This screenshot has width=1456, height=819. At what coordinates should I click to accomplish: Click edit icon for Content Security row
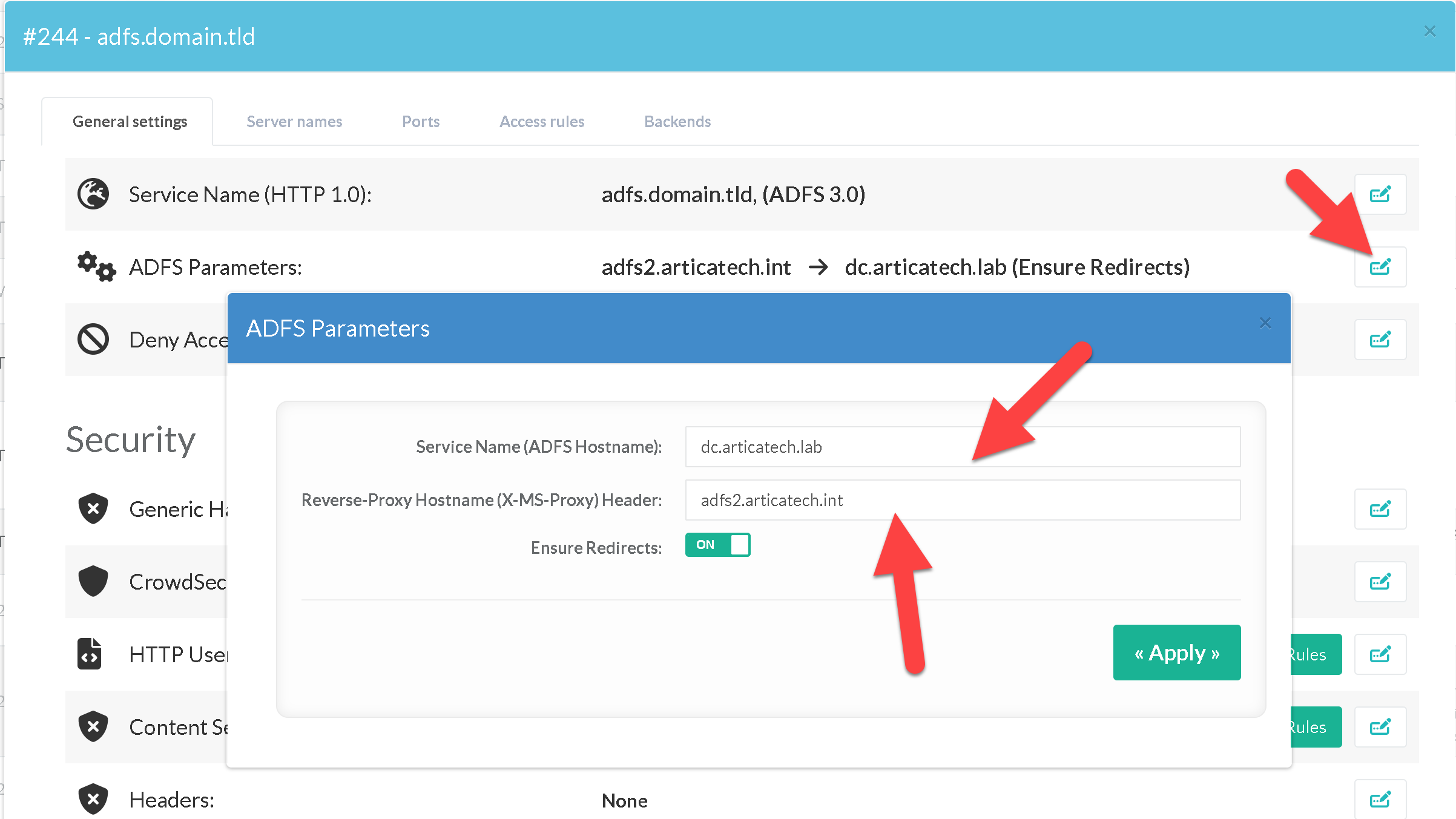(x=1380, y=727)
